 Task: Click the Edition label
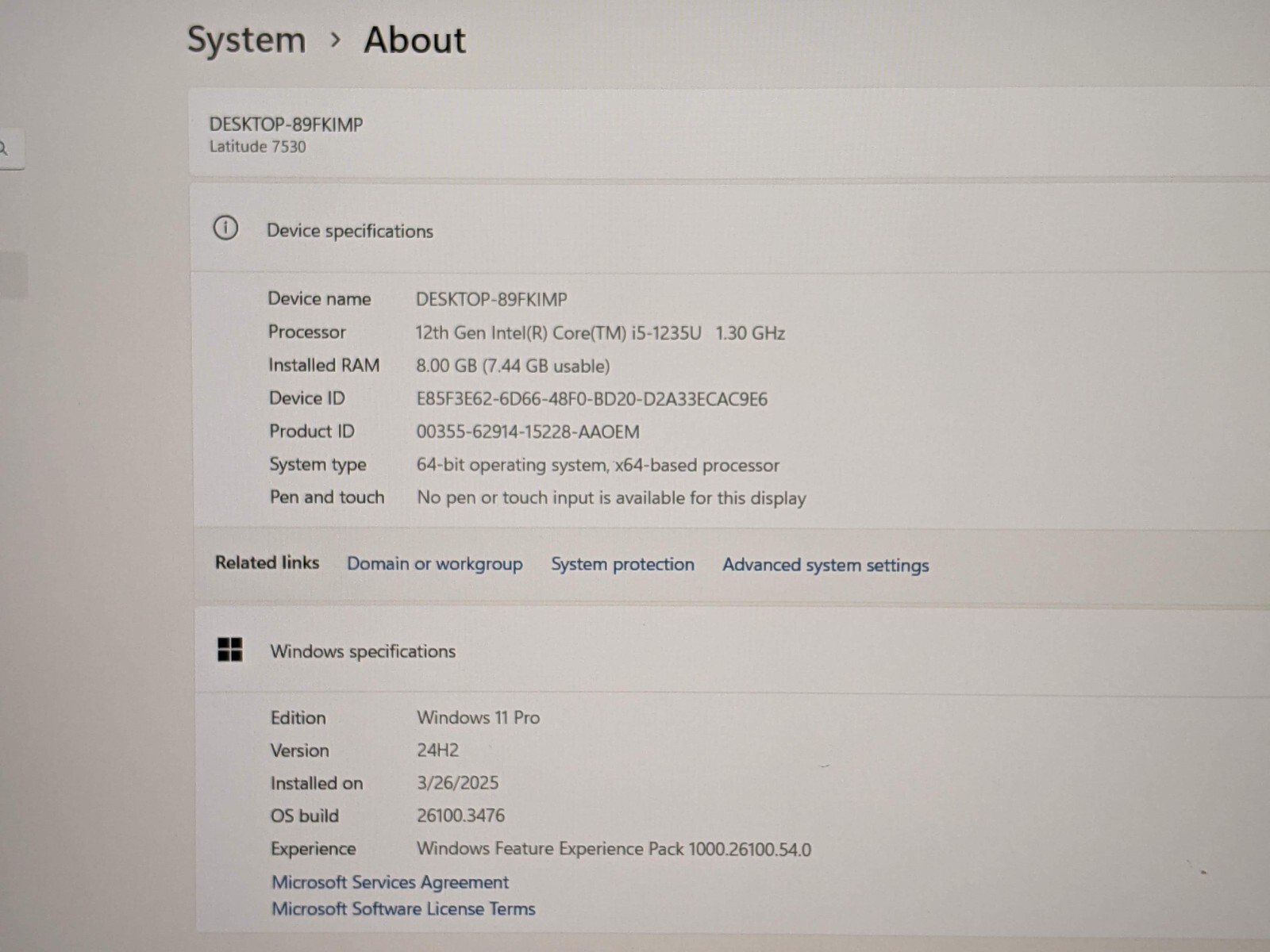(x=298, y=717)
